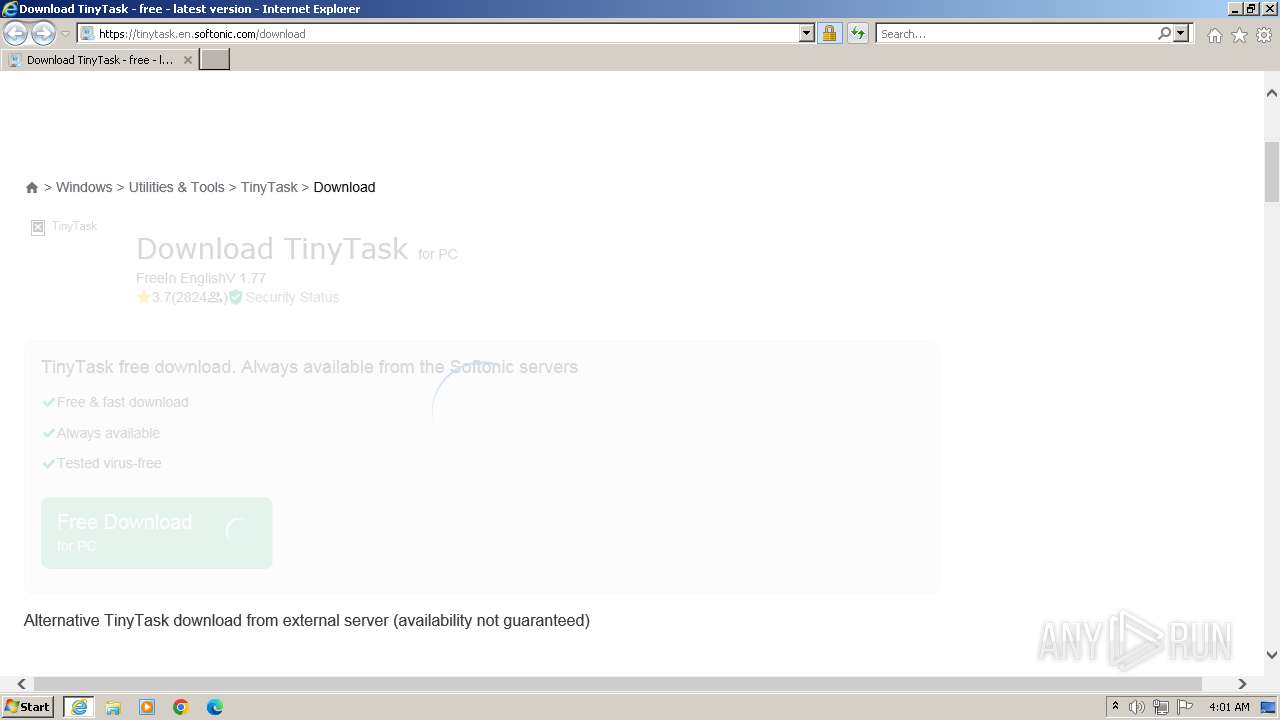Open the media player taskbar icon
The height and width of the screenshot is (720, 1280).
pos(147,707)
